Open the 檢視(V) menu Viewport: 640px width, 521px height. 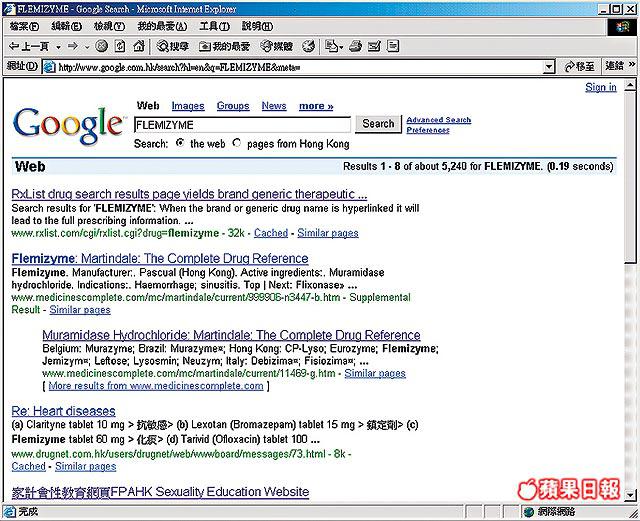pos(109,27)
